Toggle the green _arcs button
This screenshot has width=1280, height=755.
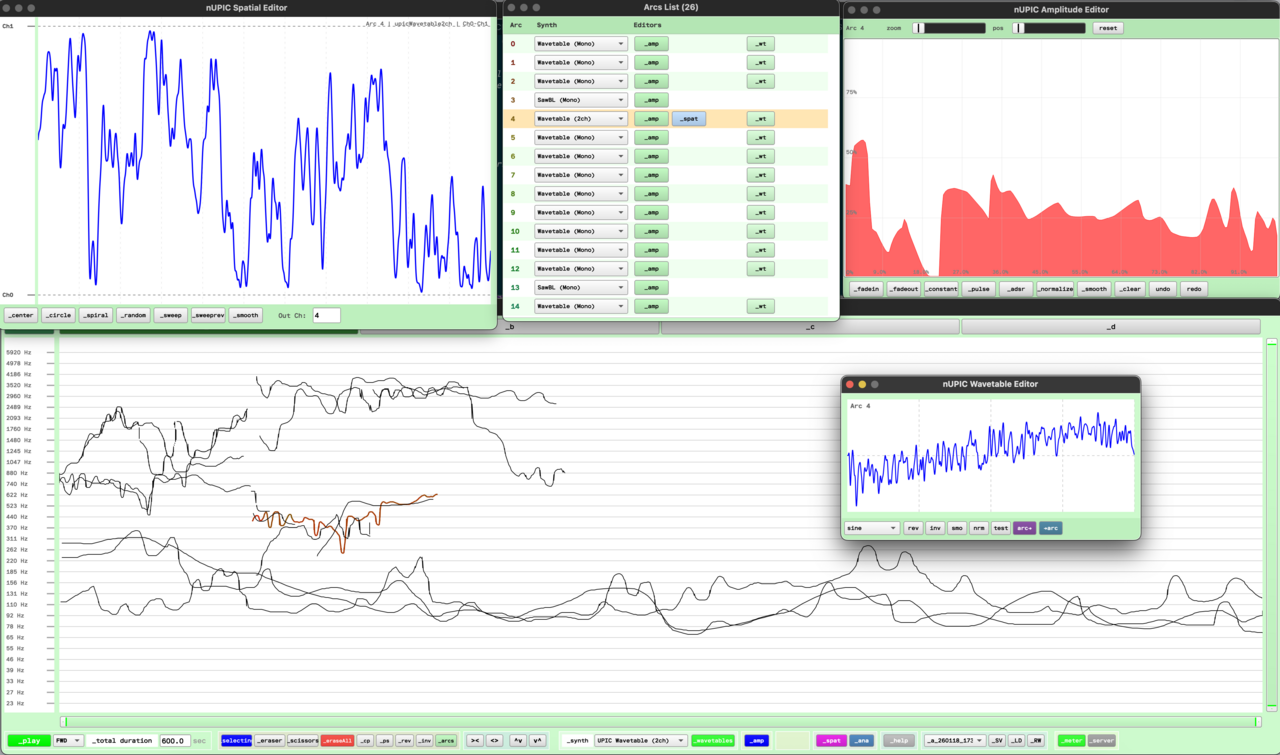446,741
